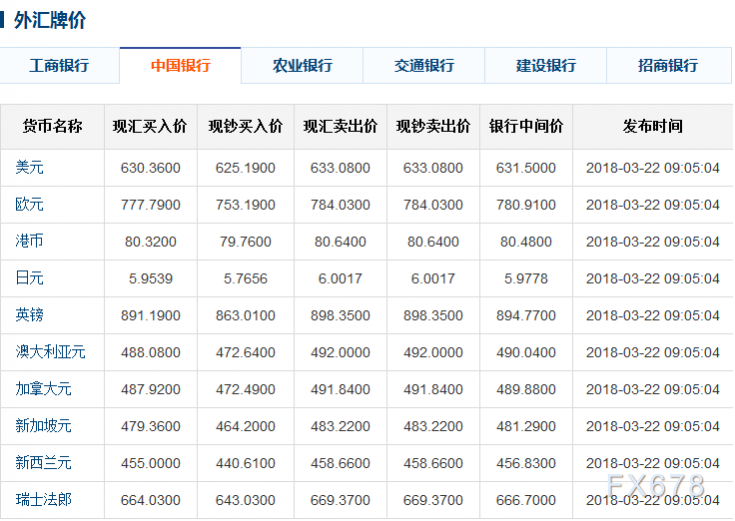Open the 澳大利亚元 currency link
This screenshot has width=735, height=521.
[50, 352]
